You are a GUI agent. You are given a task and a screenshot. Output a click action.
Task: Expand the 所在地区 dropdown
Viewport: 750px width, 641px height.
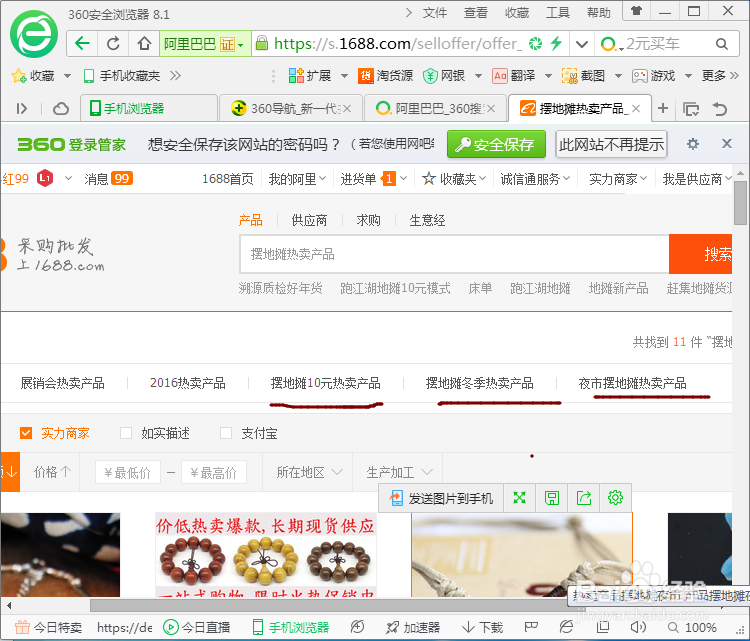coord(309,473)
